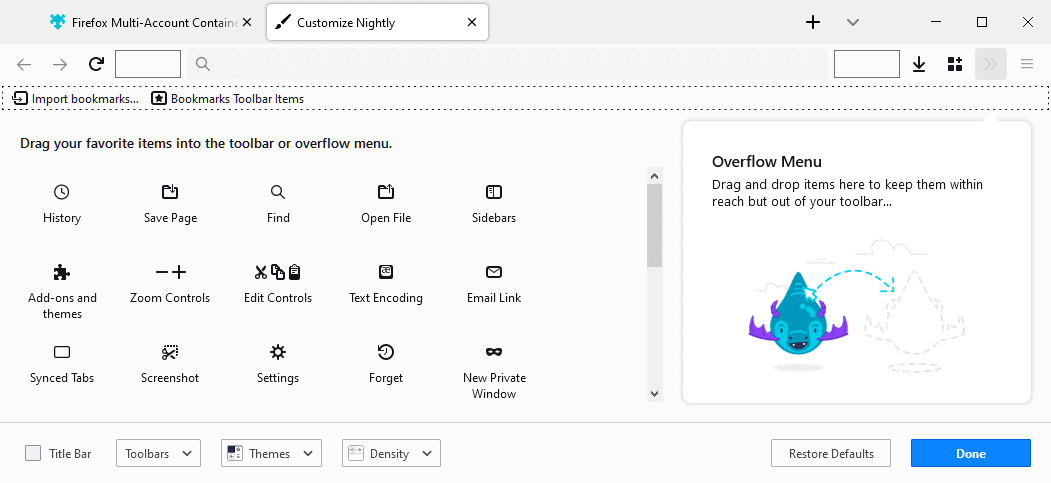Click the Import bookmarks item
Image resolution: width=1051 pixels, height=483 pixels.
click(76, 98)
